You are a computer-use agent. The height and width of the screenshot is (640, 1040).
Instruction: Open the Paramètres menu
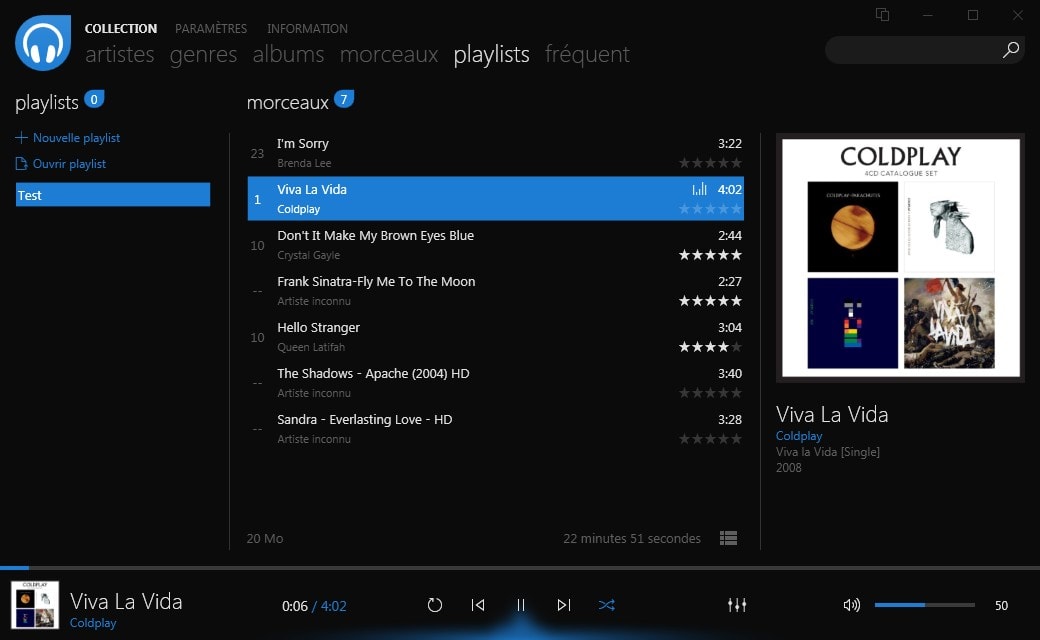(211, 29)
